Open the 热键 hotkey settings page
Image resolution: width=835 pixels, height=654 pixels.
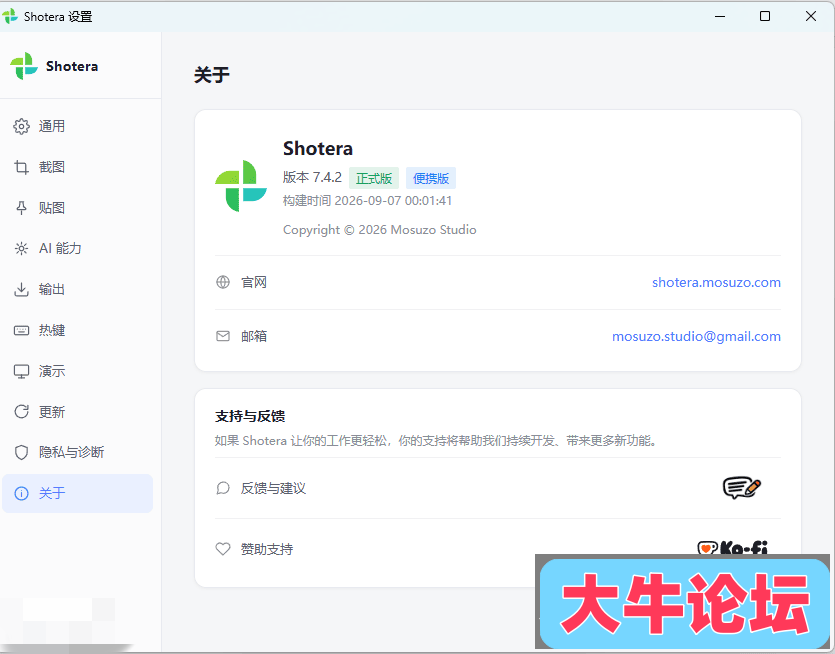77,330
